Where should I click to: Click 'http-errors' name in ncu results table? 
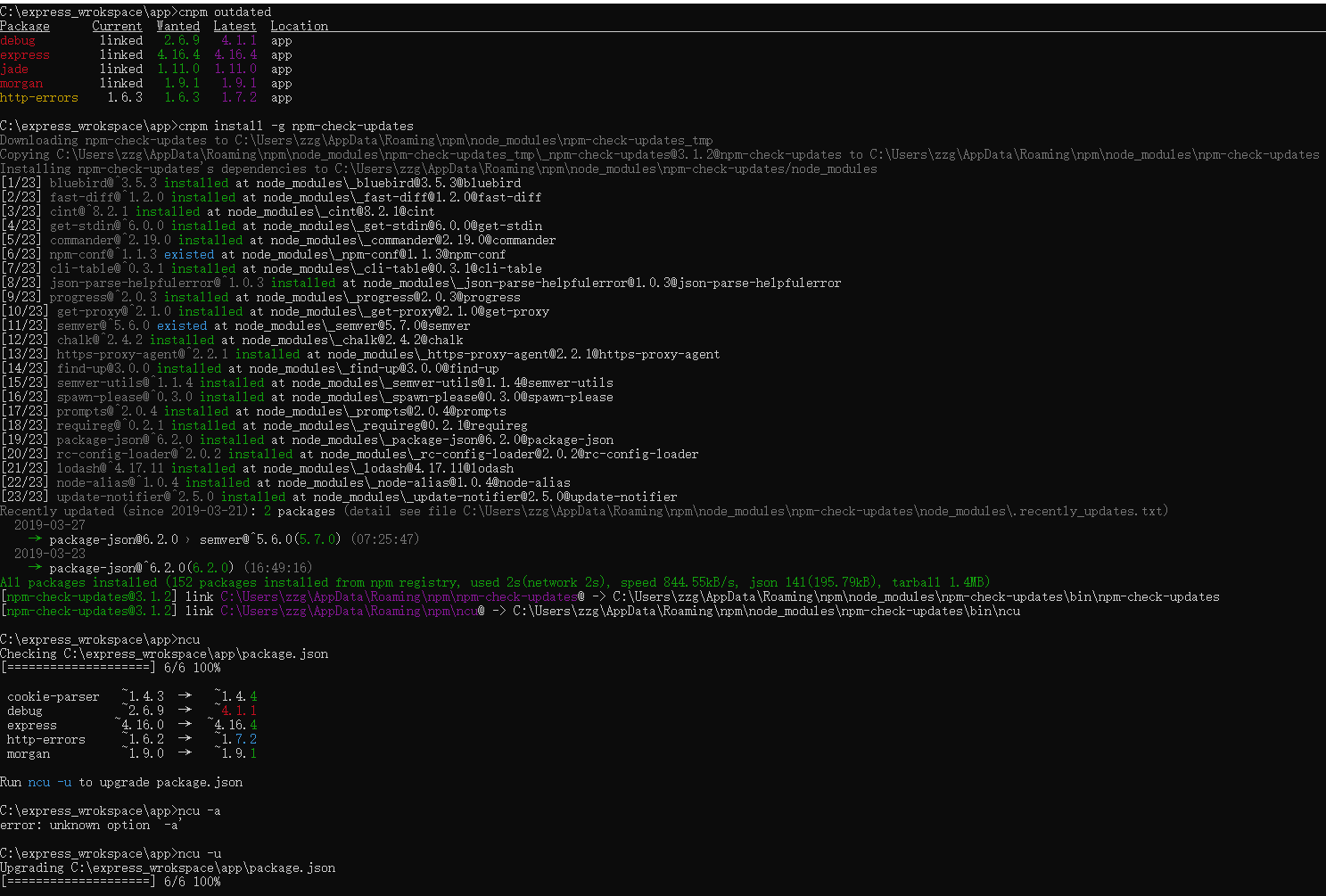click(46, 739)
